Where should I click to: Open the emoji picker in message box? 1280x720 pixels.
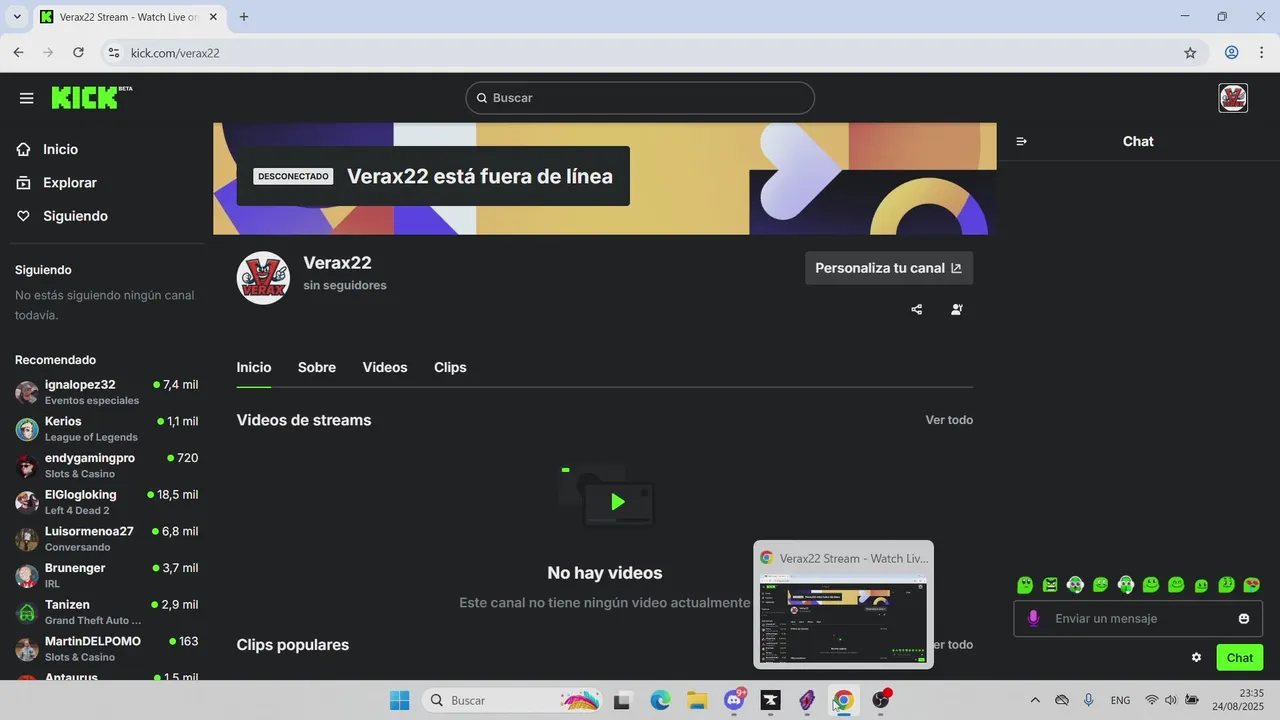[x=1244, y=619]
